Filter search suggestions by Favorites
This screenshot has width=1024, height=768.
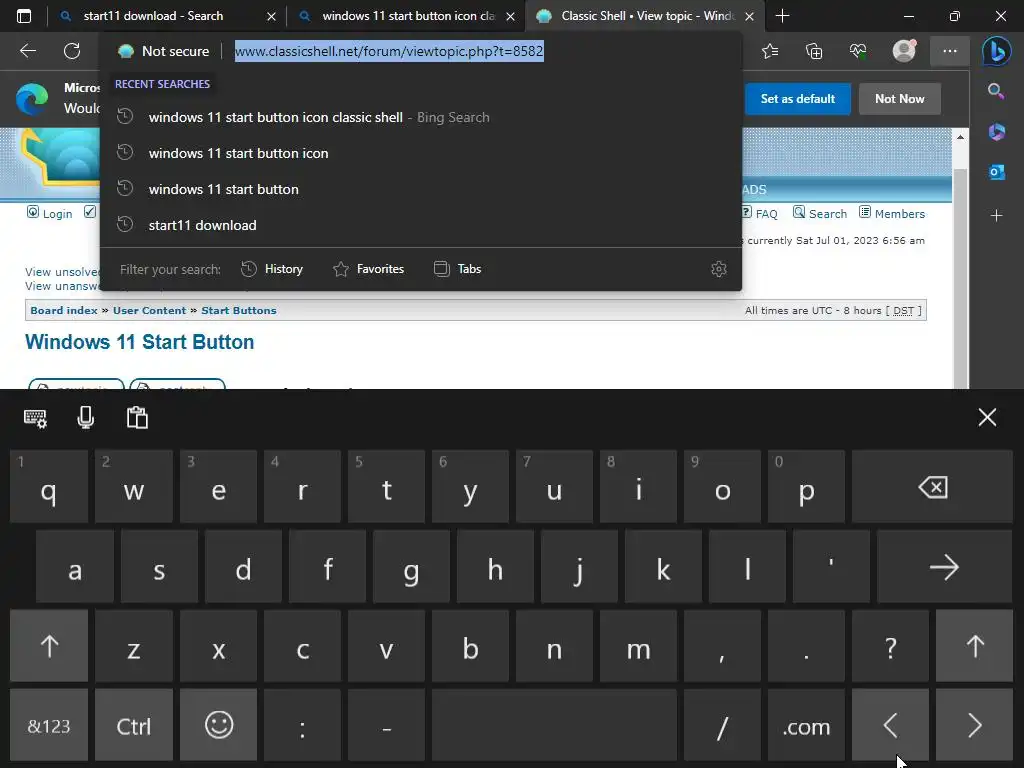[x=368, y=269]
